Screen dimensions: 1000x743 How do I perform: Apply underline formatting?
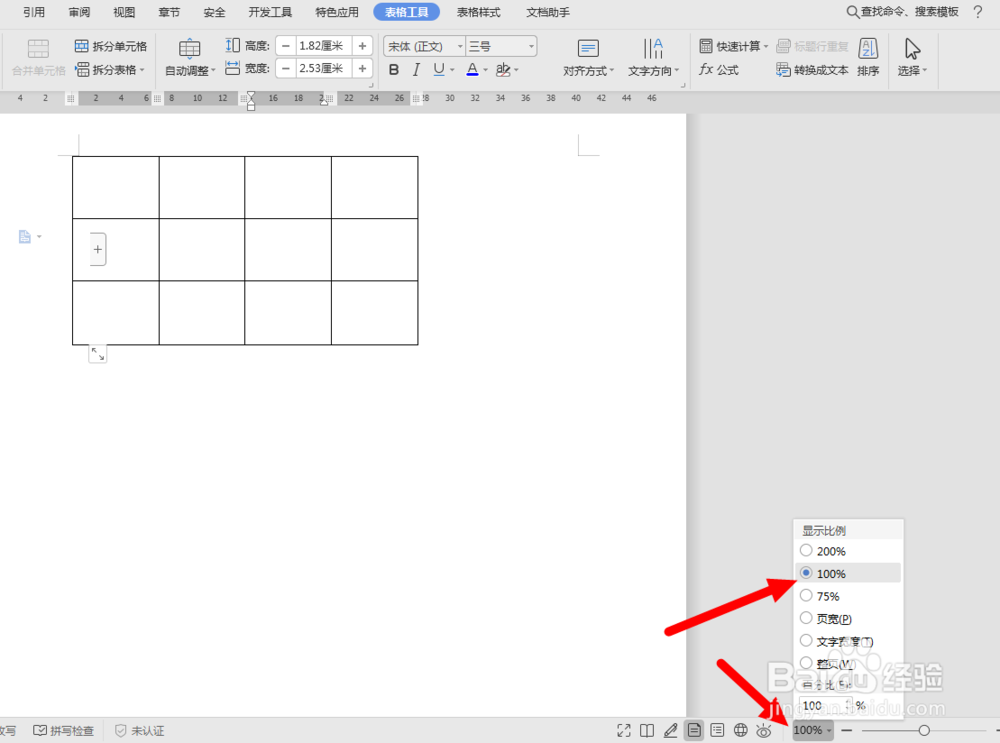point(439,69)
